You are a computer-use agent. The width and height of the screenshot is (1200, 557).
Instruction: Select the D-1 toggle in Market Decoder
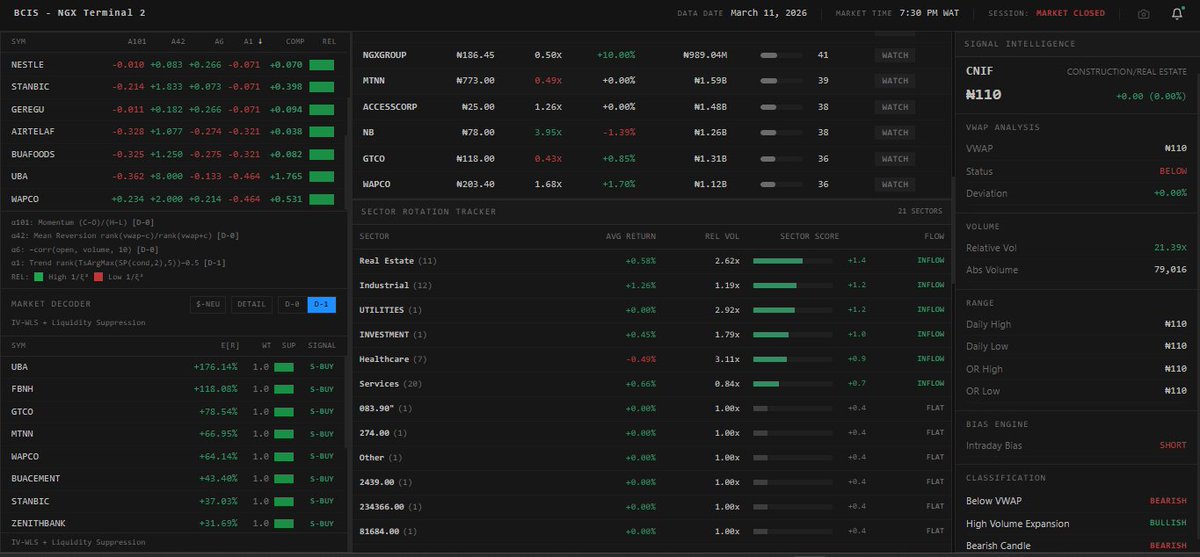[x=321, y=304]
